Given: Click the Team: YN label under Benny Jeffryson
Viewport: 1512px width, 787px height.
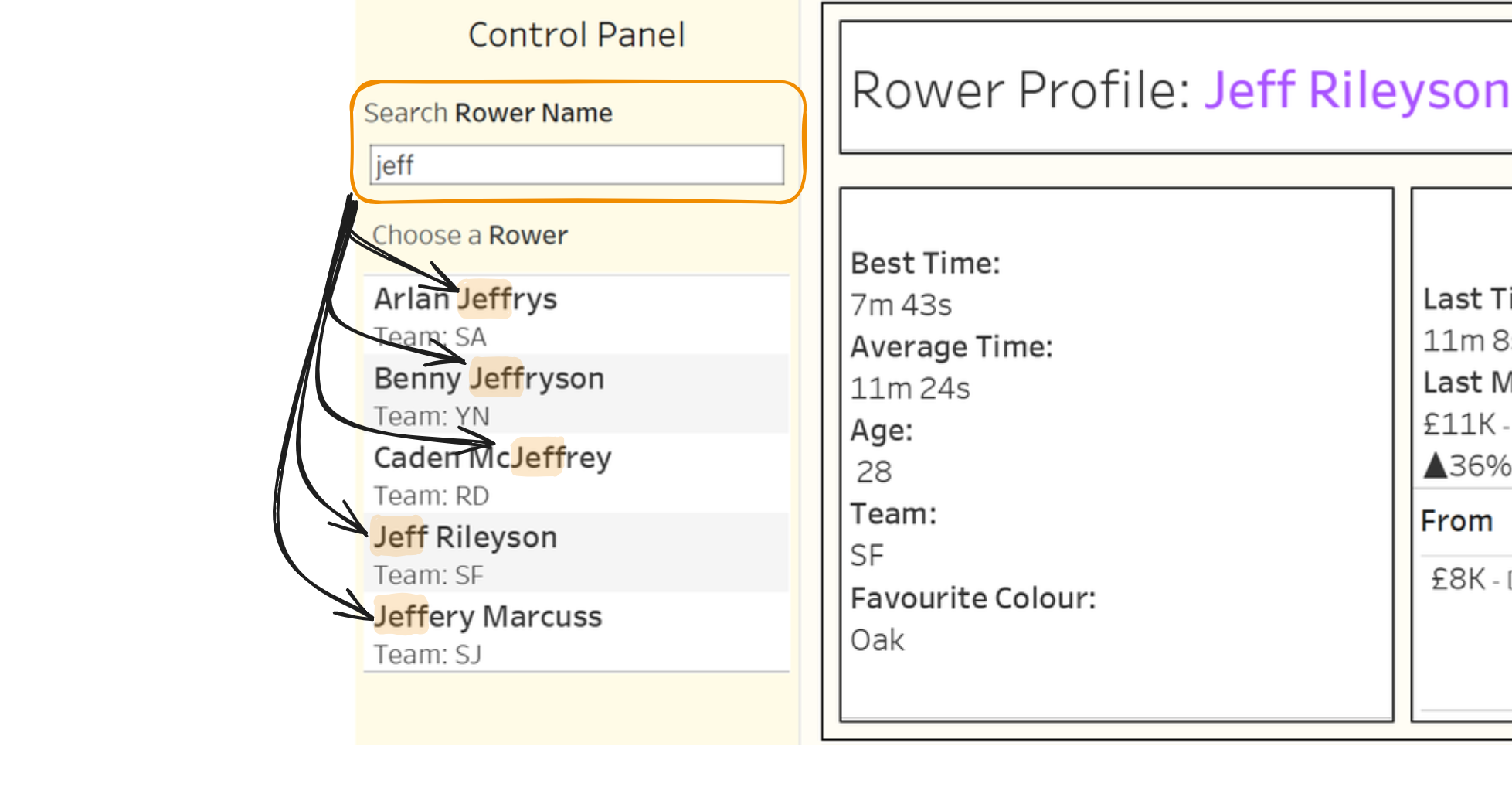Looking at the screenshot, I should coord(431,416).
